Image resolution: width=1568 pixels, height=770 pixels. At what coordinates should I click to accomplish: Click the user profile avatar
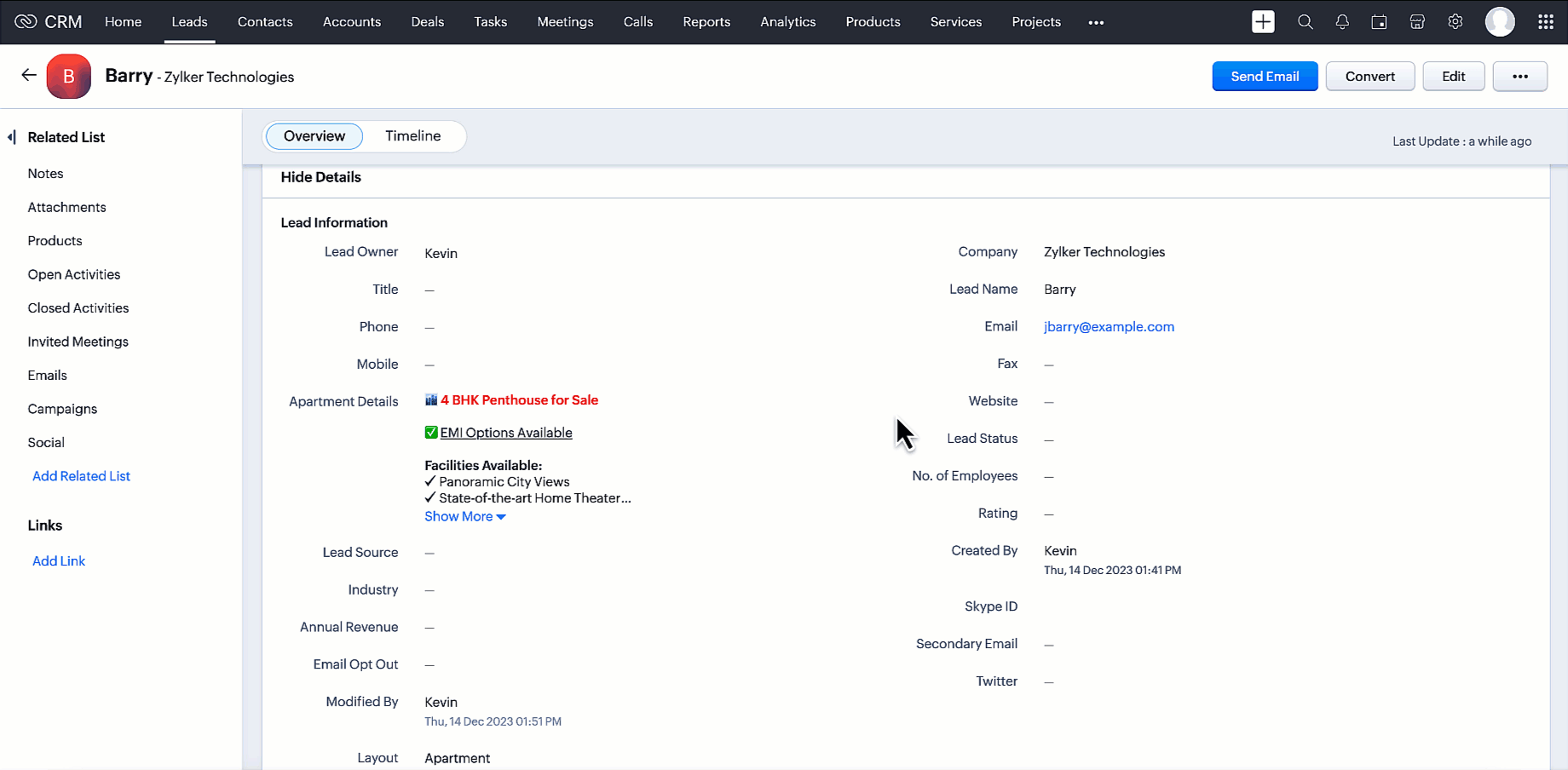(1500, 22)
